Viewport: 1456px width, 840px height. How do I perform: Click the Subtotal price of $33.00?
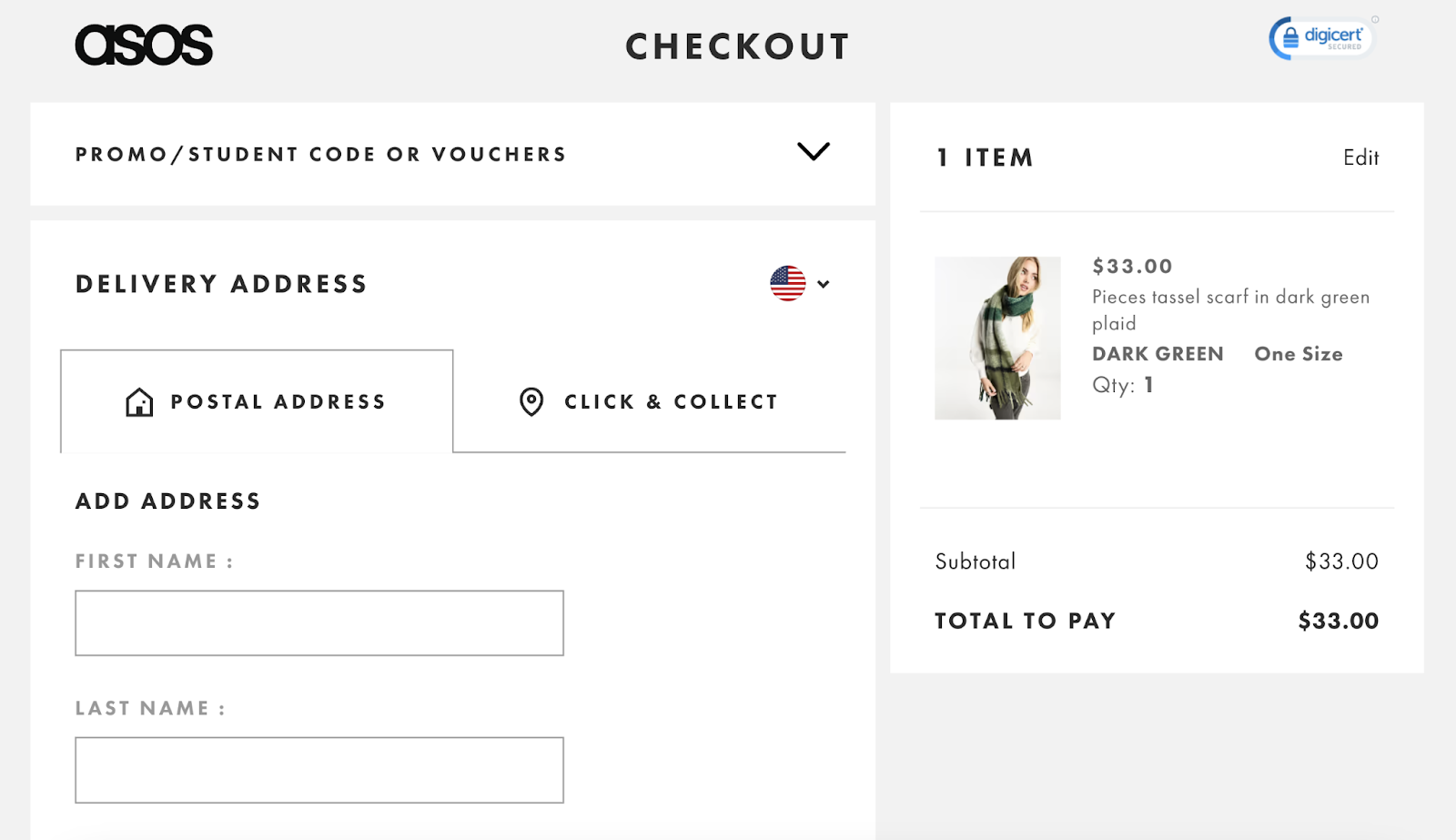(1341, 561)
